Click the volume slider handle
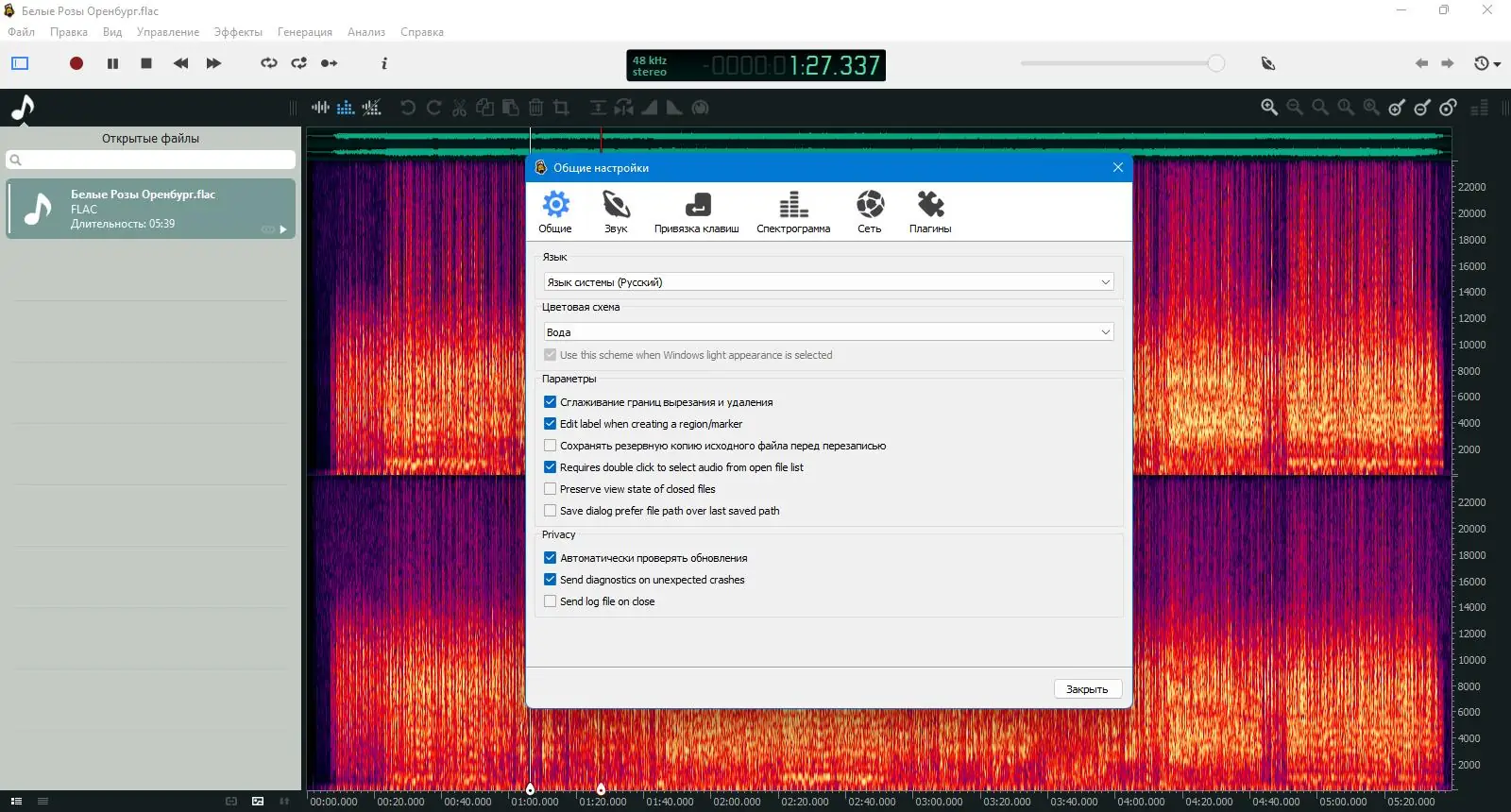The image size is (1511, 812). 1216,63
